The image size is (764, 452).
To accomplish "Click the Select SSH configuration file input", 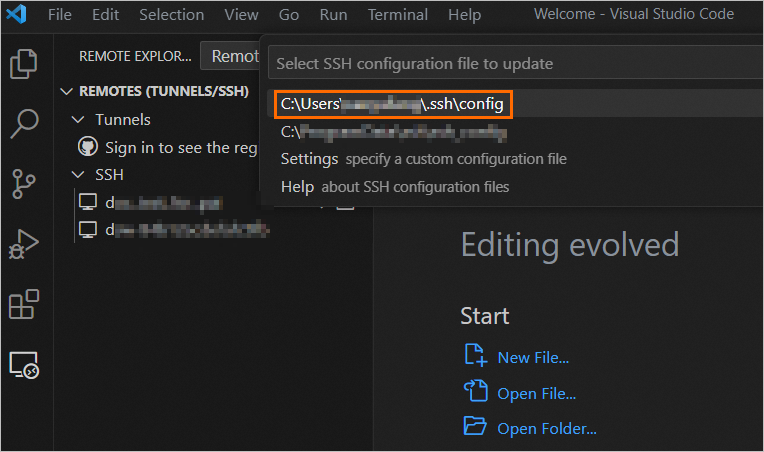I will (516, 63).
